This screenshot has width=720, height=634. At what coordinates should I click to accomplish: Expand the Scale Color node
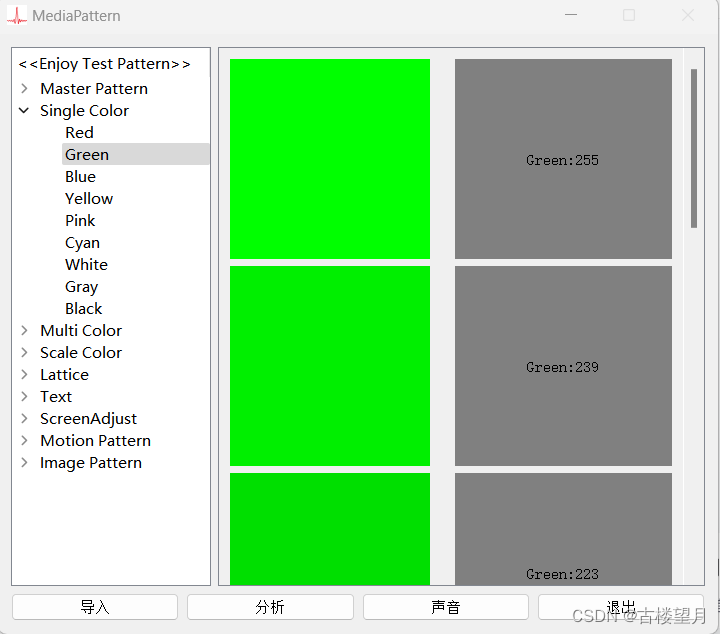tap(25, 353)
